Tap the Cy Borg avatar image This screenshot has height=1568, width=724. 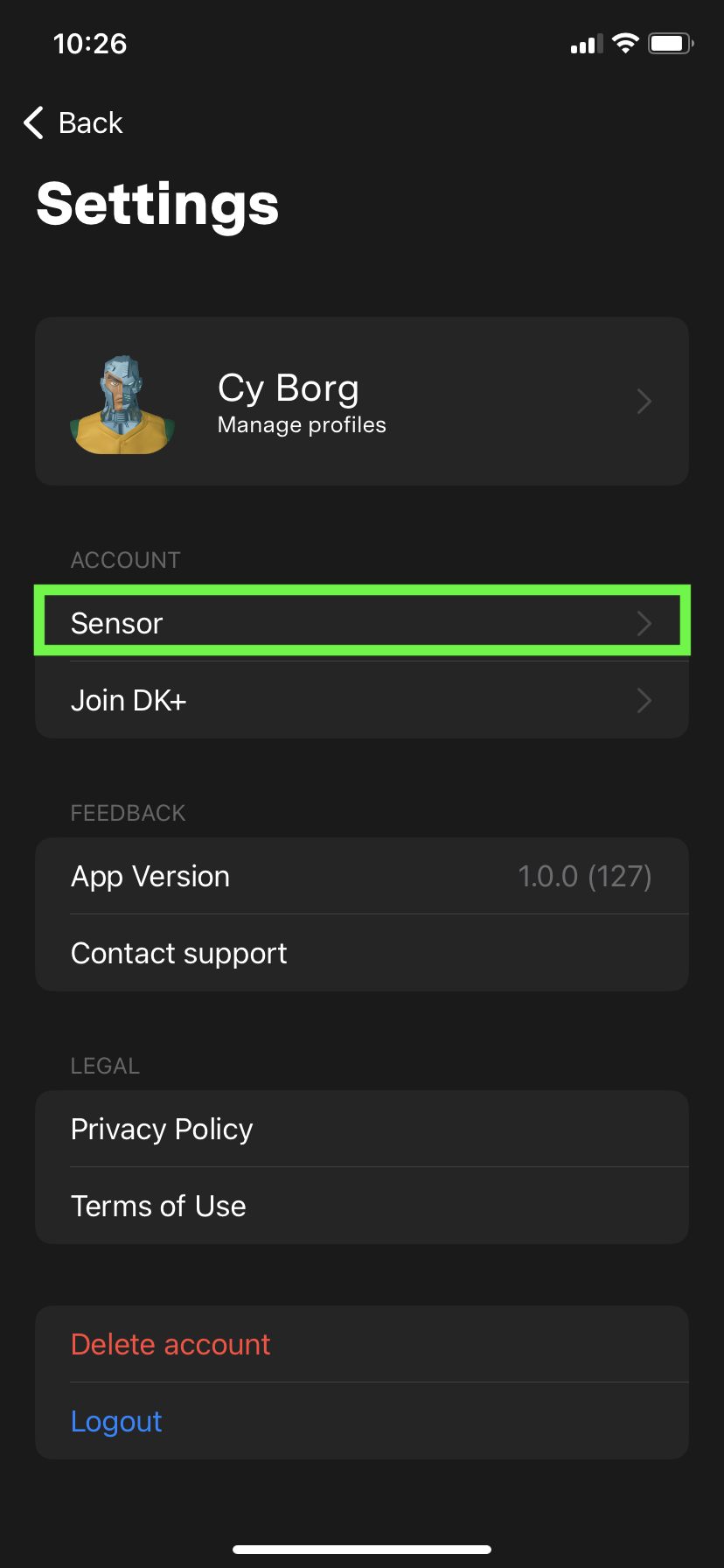pyautogui.click(x=122, y=403)
